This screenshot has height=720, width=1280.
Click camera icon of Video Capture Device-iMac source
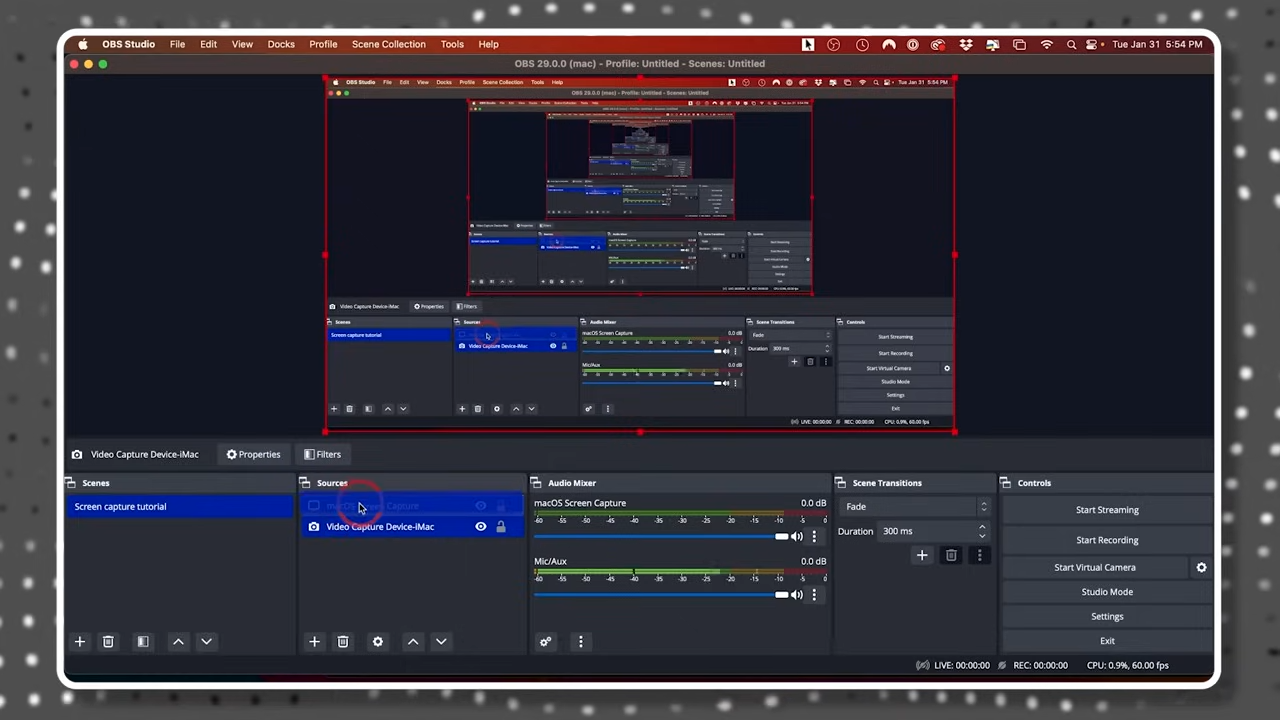pos(314,527)
